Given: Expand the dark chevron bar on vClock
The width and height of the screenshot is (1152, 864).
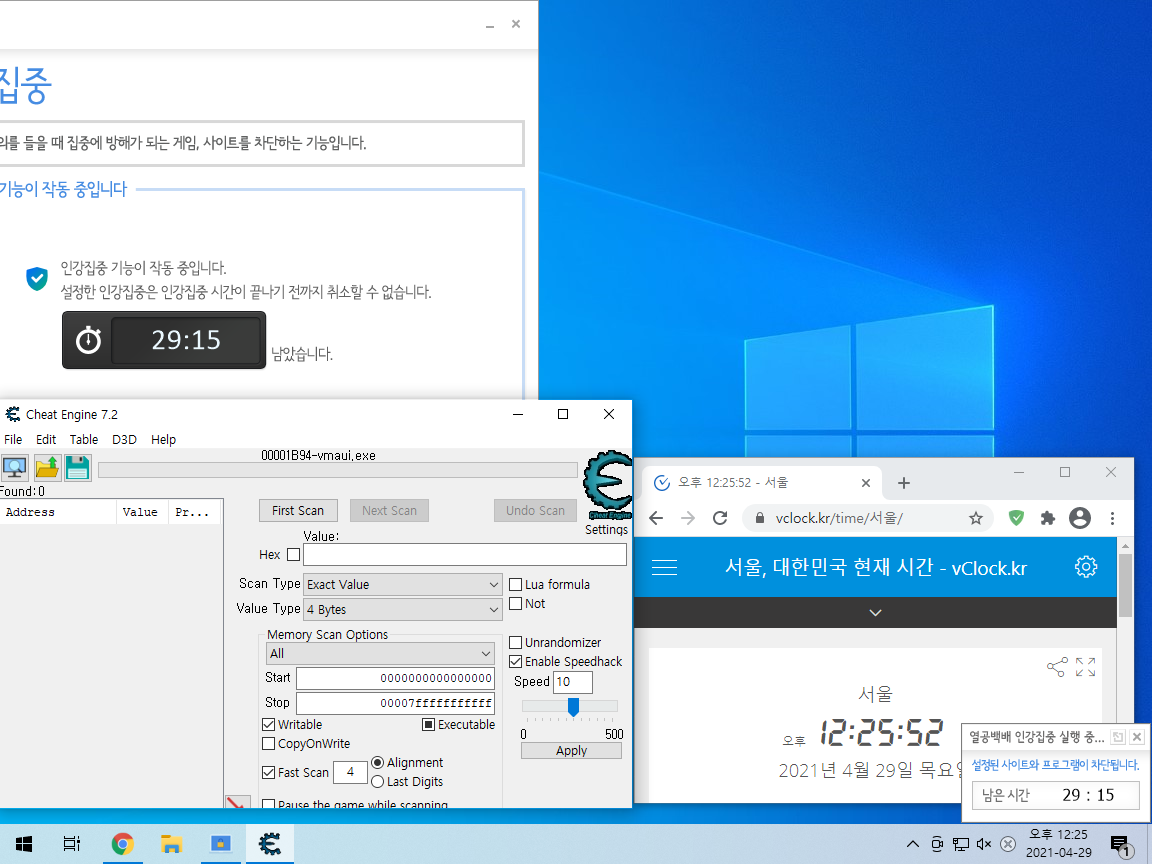Looking at the screenshot, I should (875, 612).
